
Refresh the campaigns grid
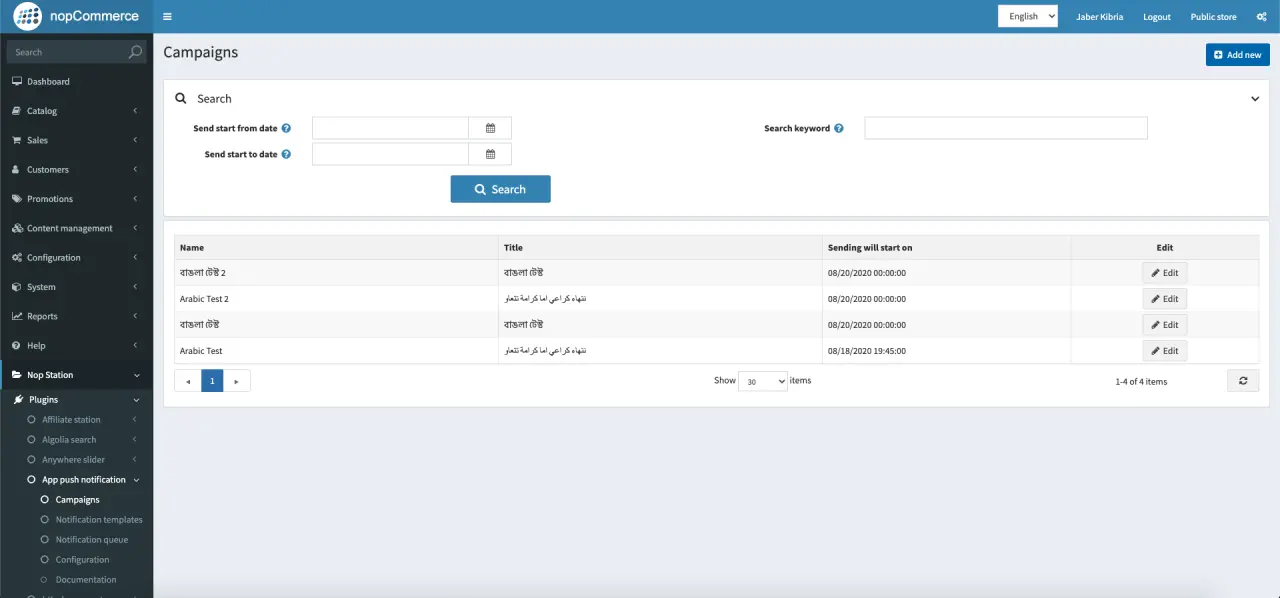[x=1243, y=381]
